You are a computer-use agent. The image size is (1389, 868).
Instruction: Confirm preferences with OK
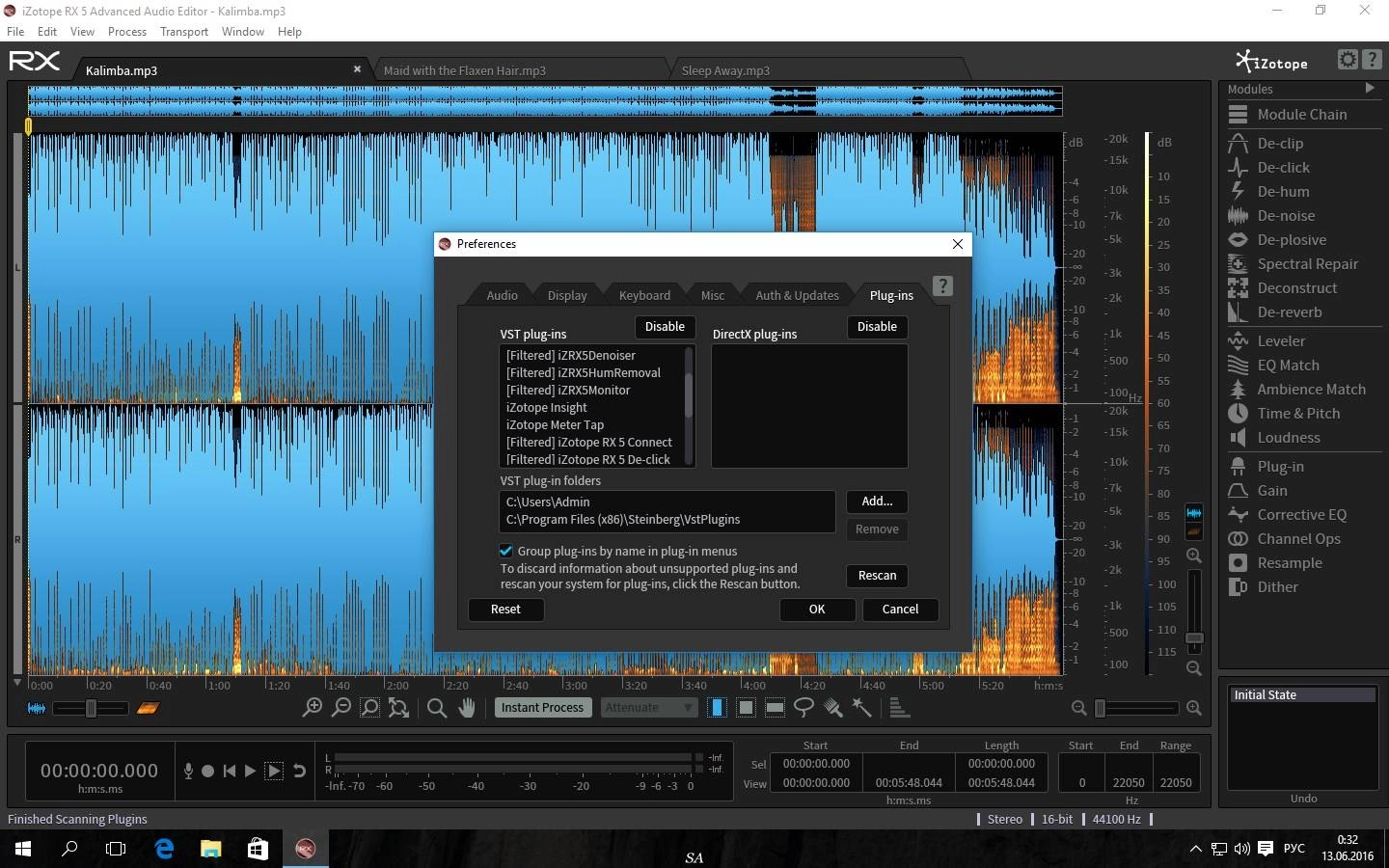tap(817, 610)
